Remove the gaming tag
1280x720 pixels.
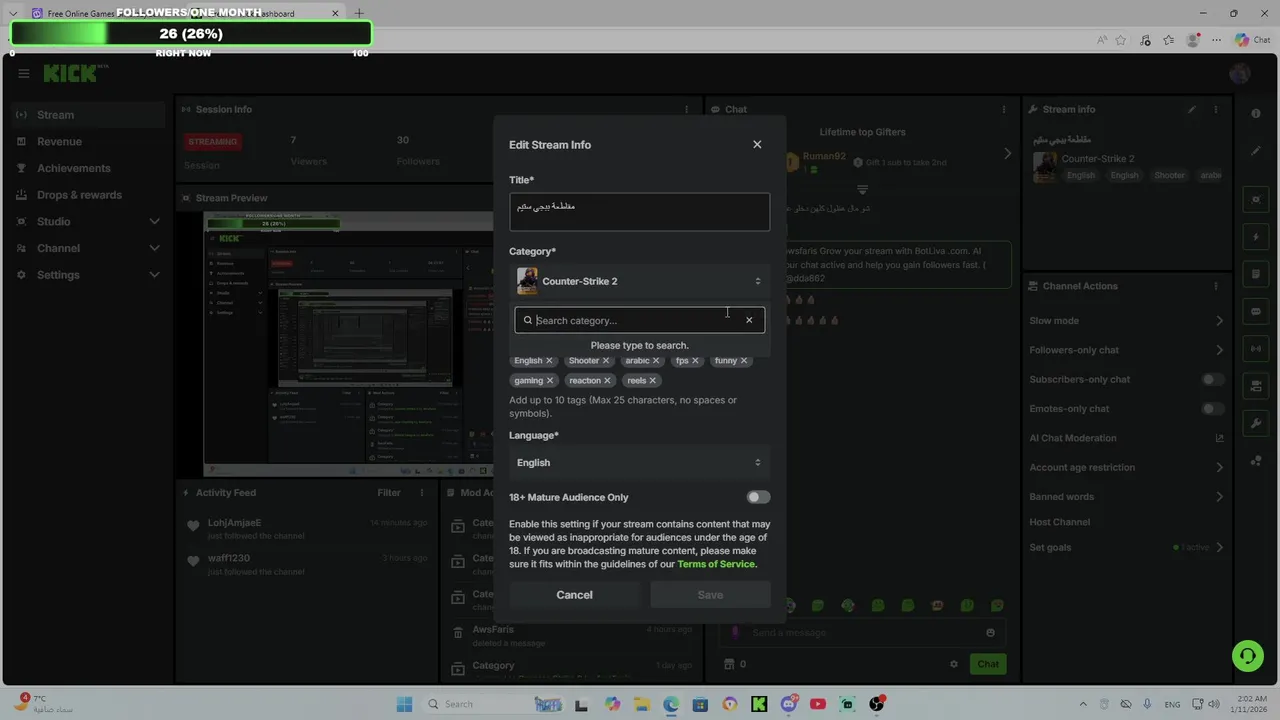click(550, 381)
